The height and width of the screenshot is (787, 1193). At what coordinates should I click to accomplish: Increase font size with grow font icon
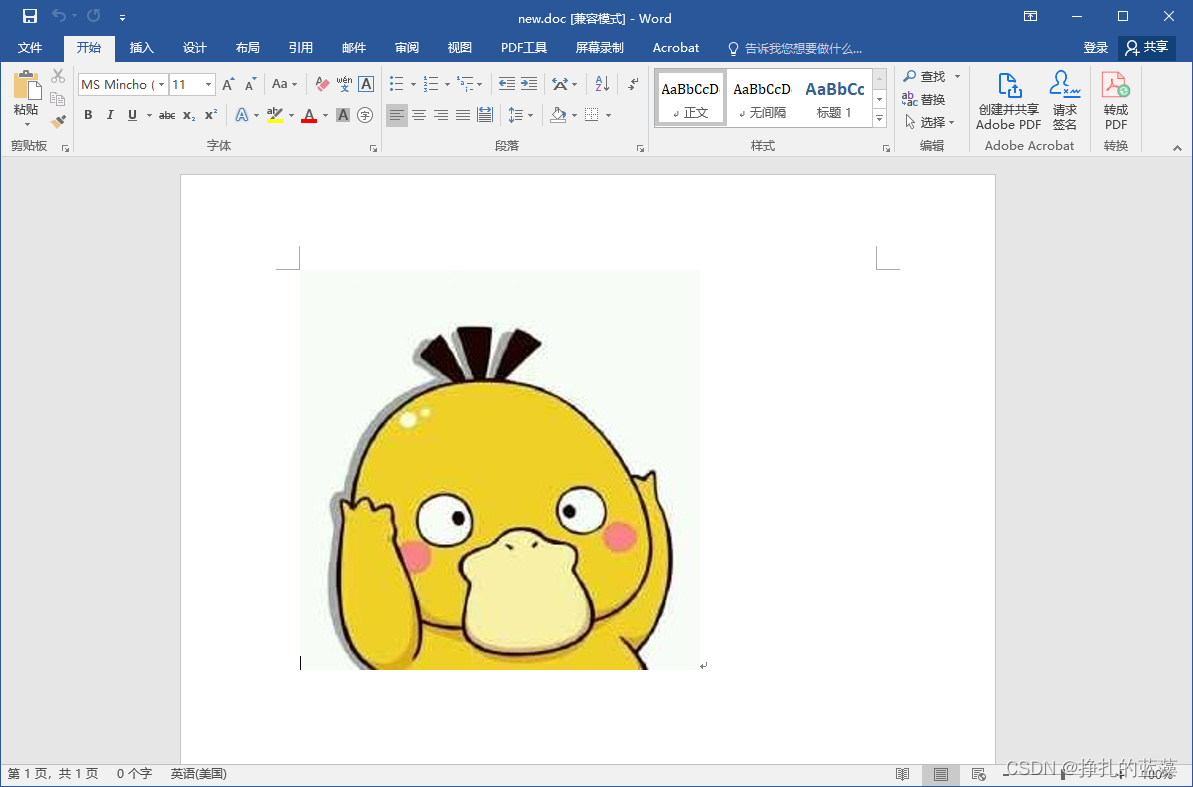tap(228, 84)
